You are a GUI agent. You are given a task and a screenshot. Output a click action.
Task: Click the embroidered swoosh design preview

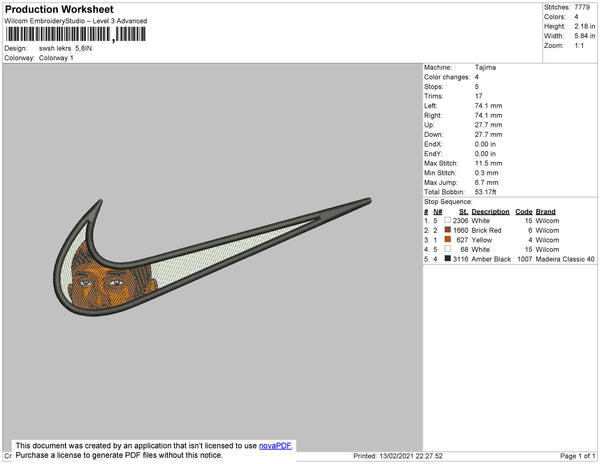pos(212,257)
